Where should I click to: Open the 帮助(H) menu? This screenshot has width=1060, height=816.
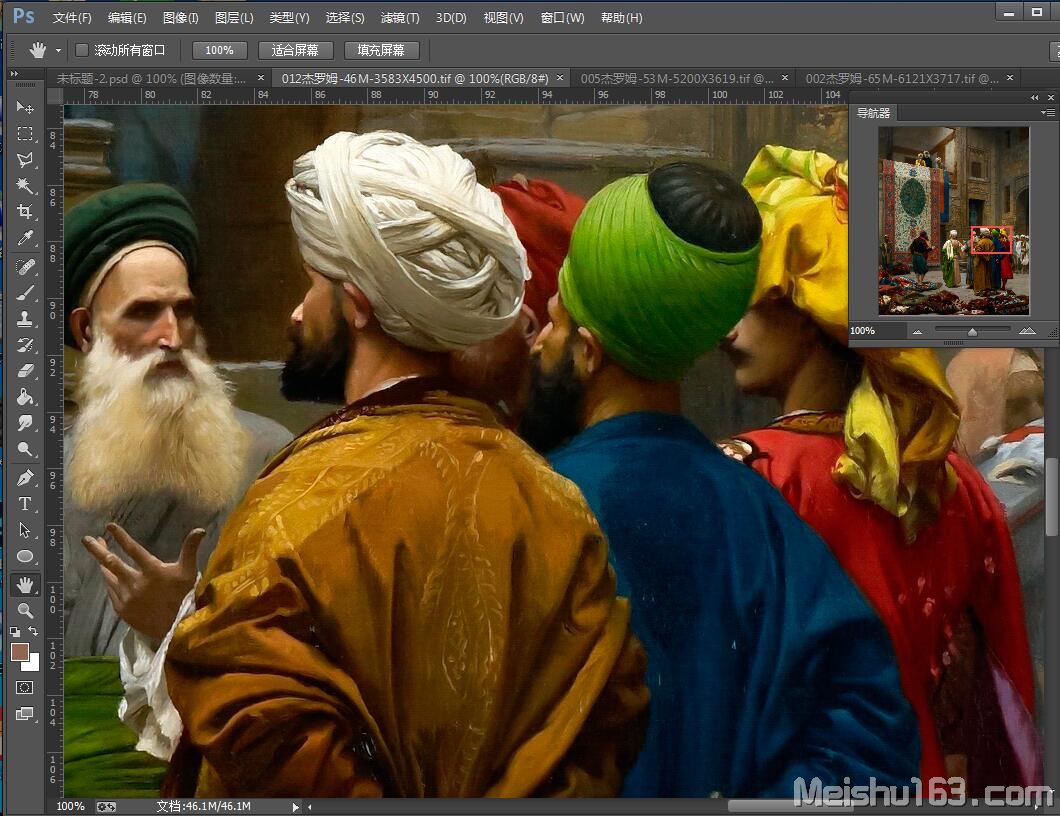tap(621, 18)
